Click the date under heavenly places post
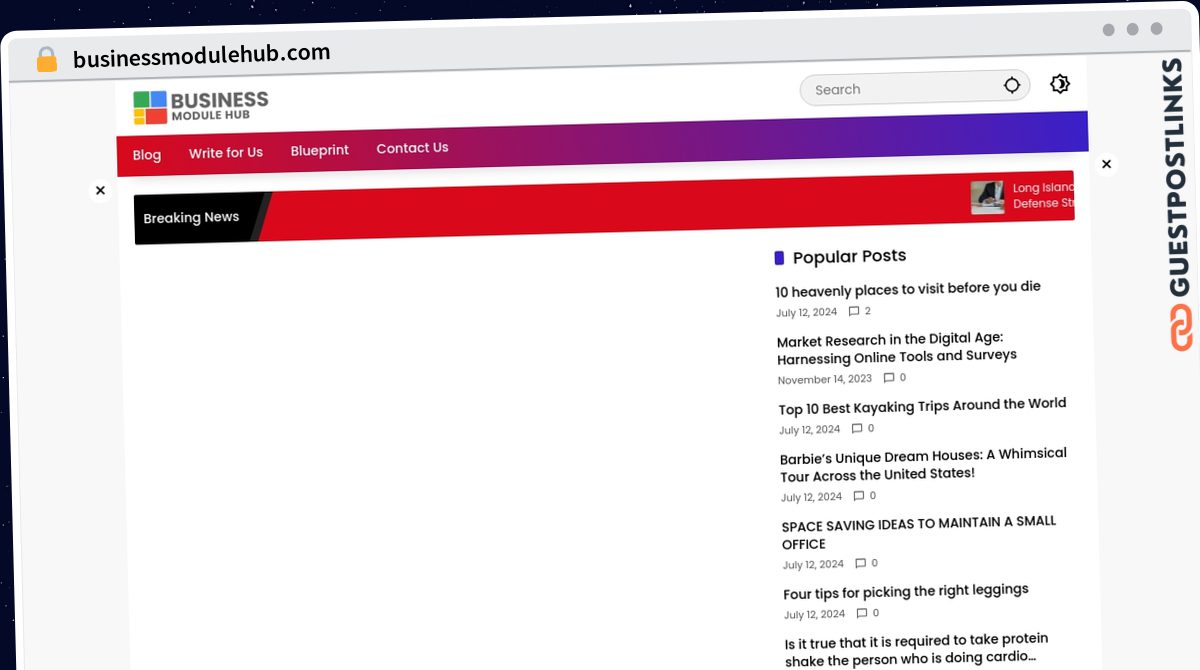The height and width of the screenshot is (670, 1200). [807, 313]
